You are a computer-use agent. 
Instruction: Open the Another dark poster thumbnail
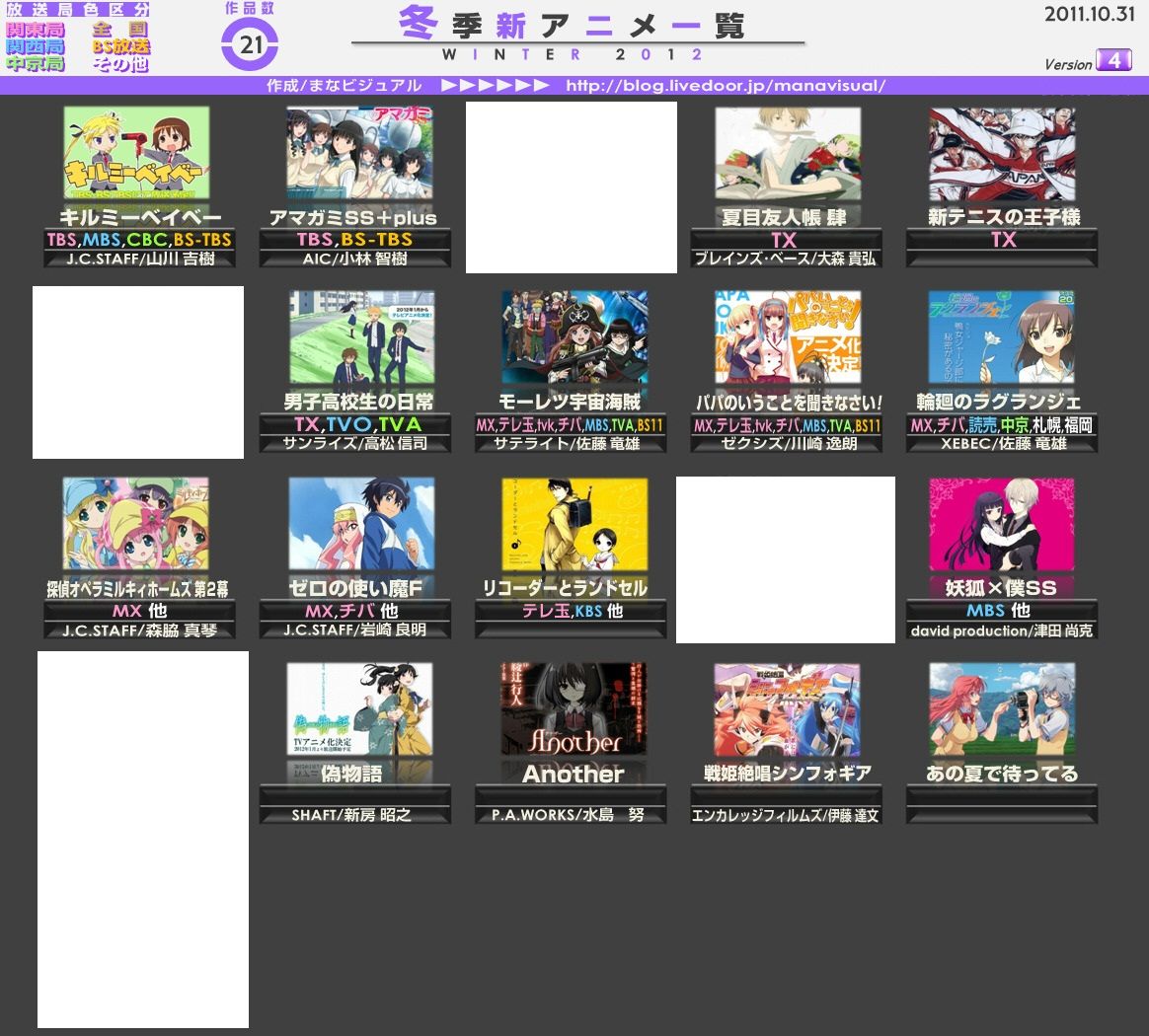click(574, 709)
